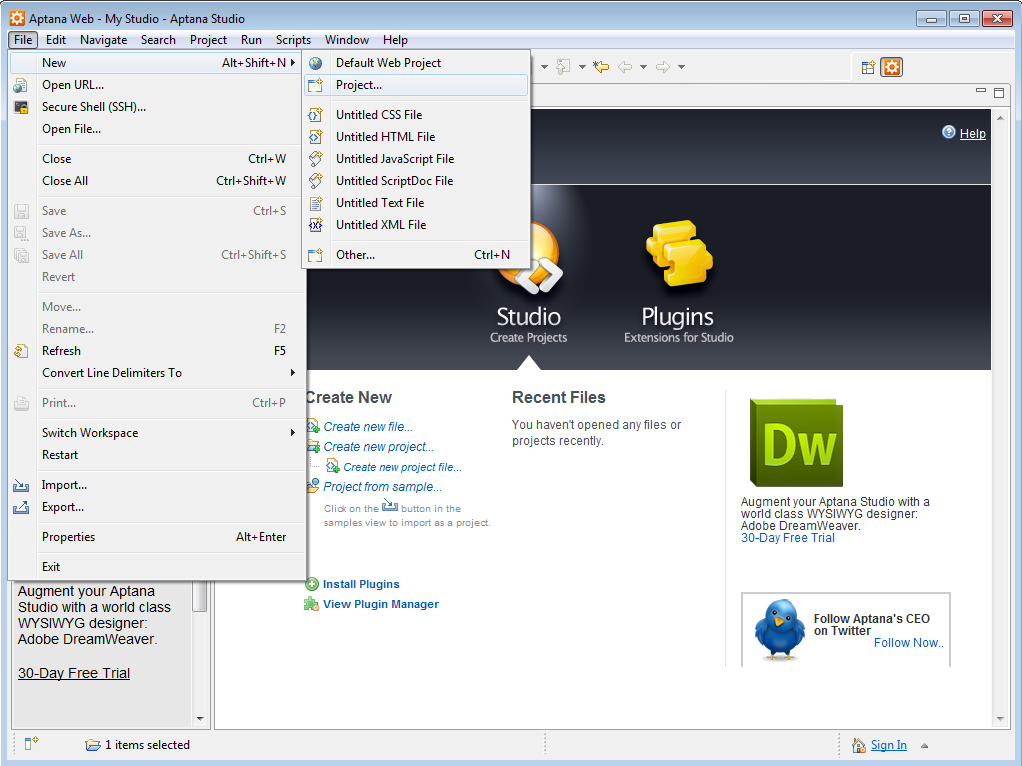The image size is (1022, 766).
Task: Click the Open Perspective toolbar icon
Action: (868, 67)
